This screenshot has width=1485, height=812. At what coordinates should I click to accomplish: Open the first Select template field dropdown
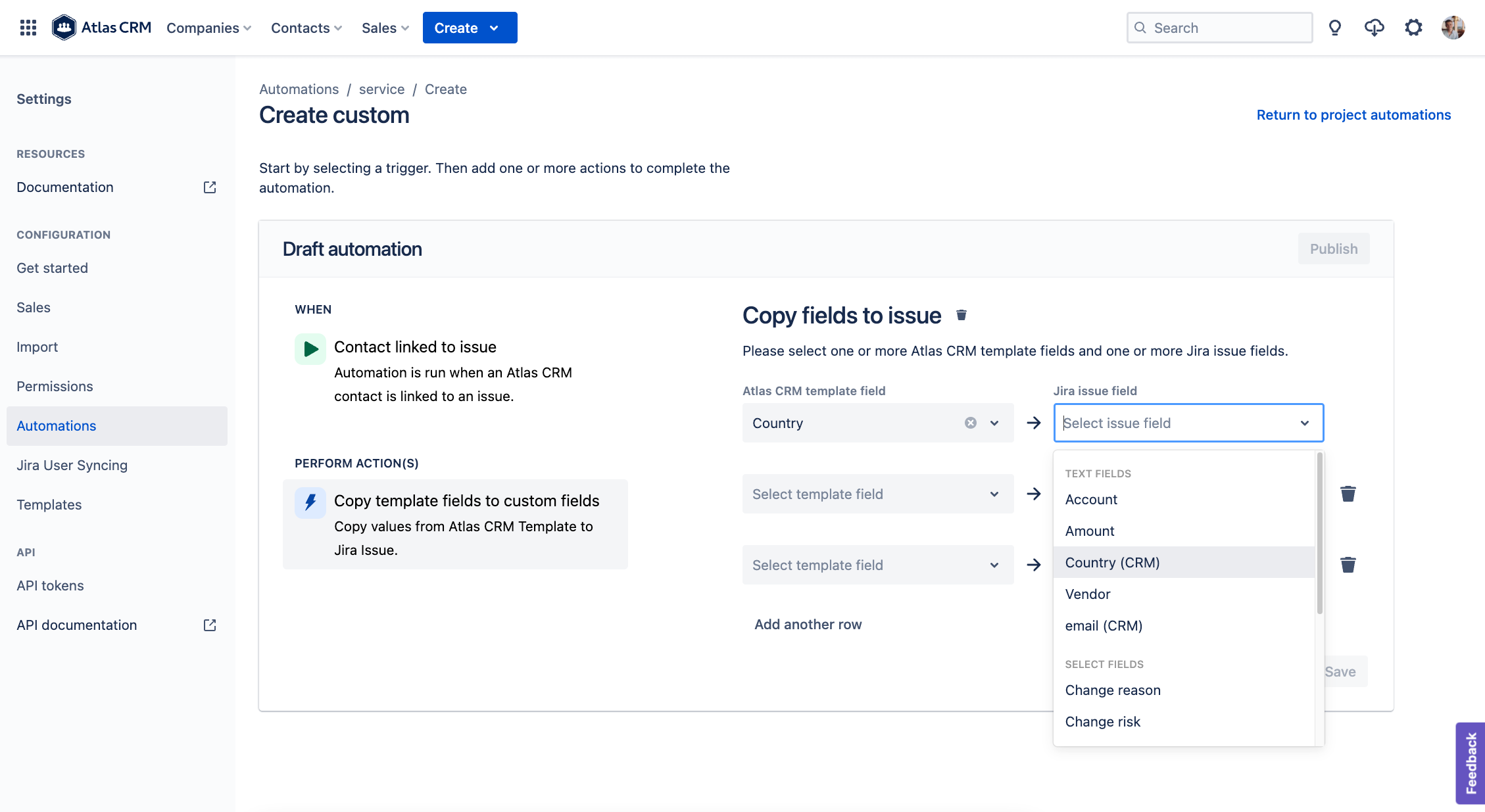pyautogui.click(x=877, y=494)
